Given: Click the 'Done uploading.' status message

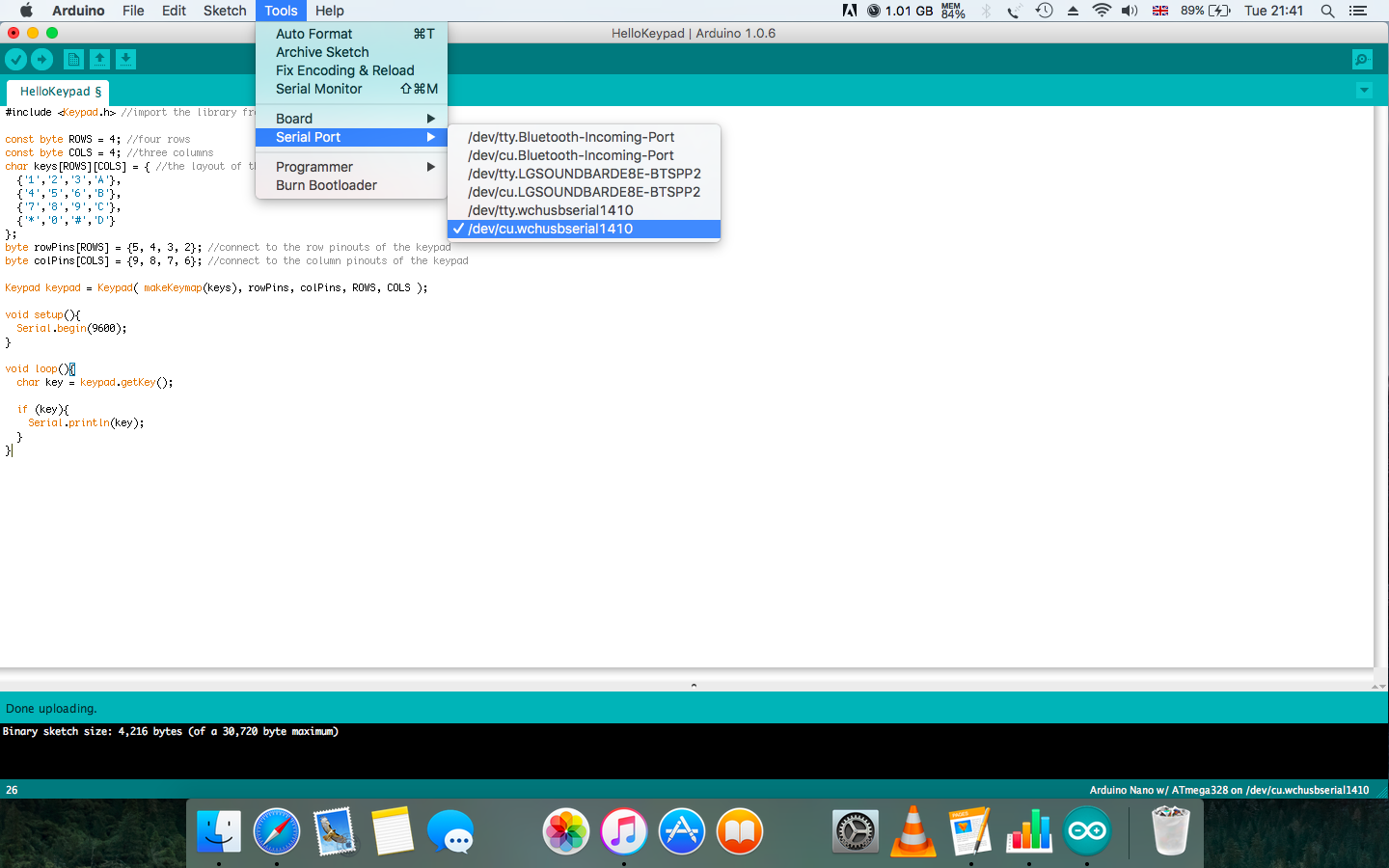Looking at the screenshot, I should tap(51, 709).
